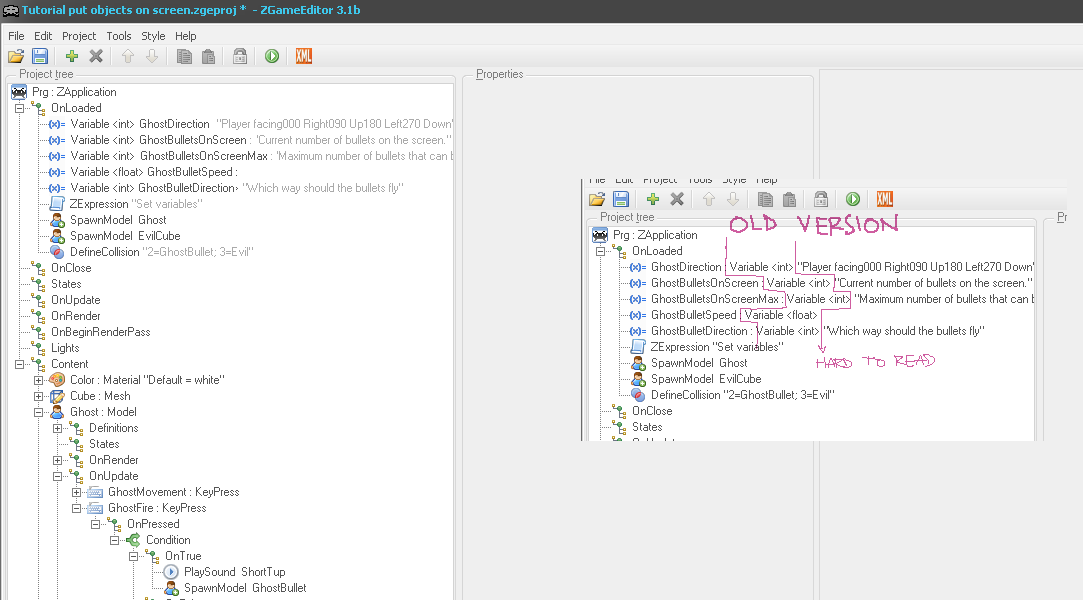The width and height of the screenshot is (1083, 600).
Task: Select the Lights item
Action: (x=65, y=348)
